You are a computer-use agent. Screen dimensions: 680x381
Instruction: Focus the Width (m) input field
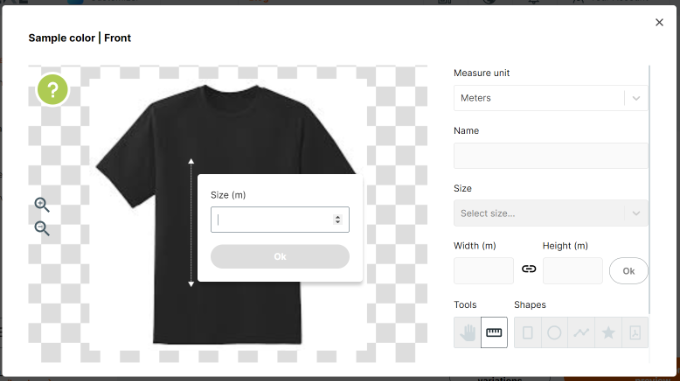(484, 270)
